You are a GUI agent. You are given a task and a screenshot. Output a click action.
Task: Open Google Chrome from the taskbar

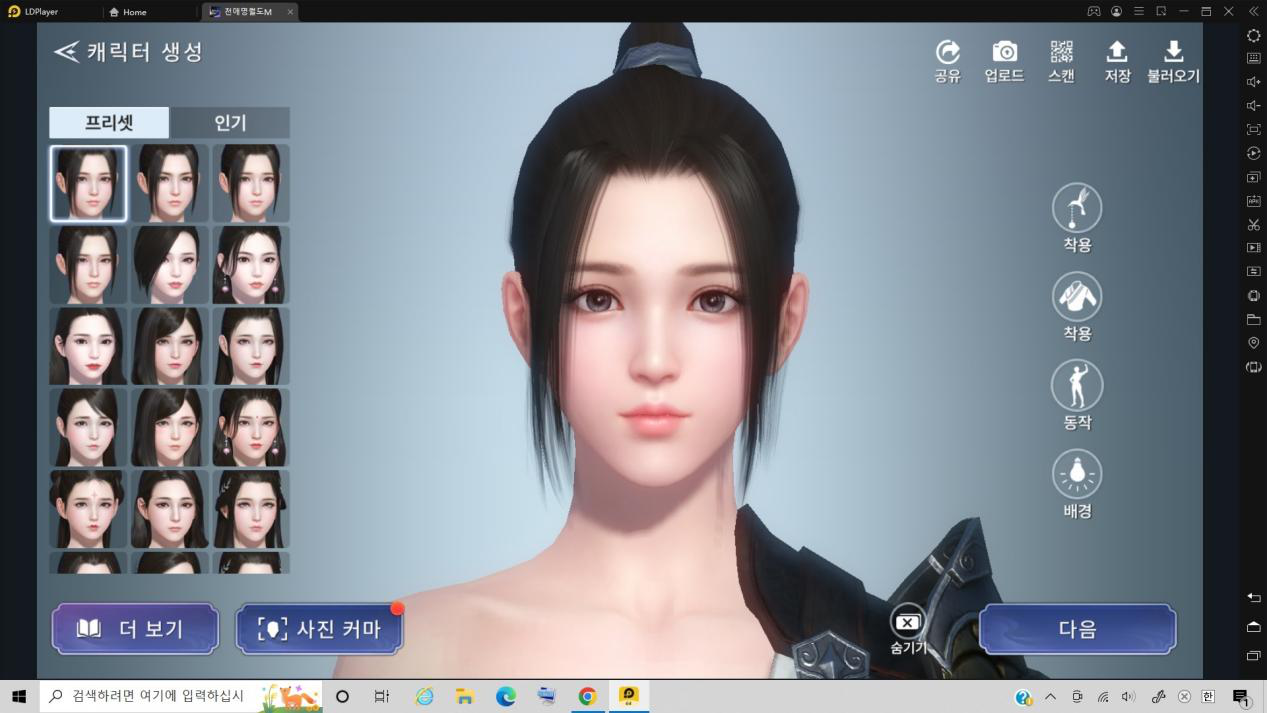coord(587,696)
